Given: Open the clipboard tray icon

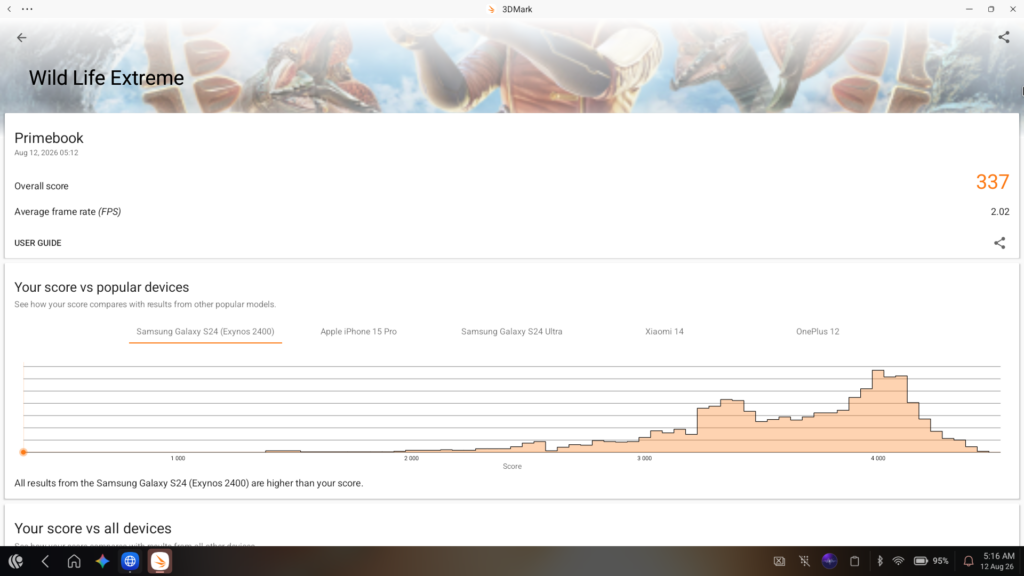Looking at the screenshot, I should (x=854, y=561).
